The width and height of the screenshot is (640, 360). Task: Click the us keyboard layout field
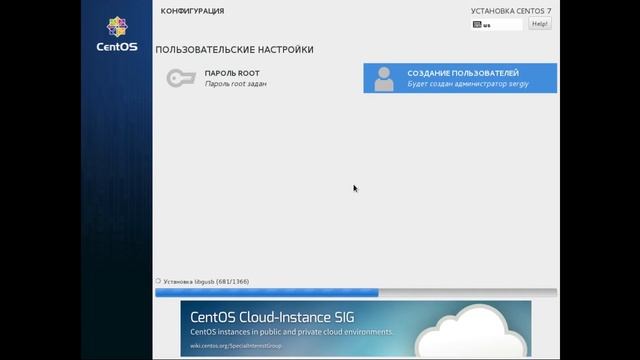tap(496, 24)
